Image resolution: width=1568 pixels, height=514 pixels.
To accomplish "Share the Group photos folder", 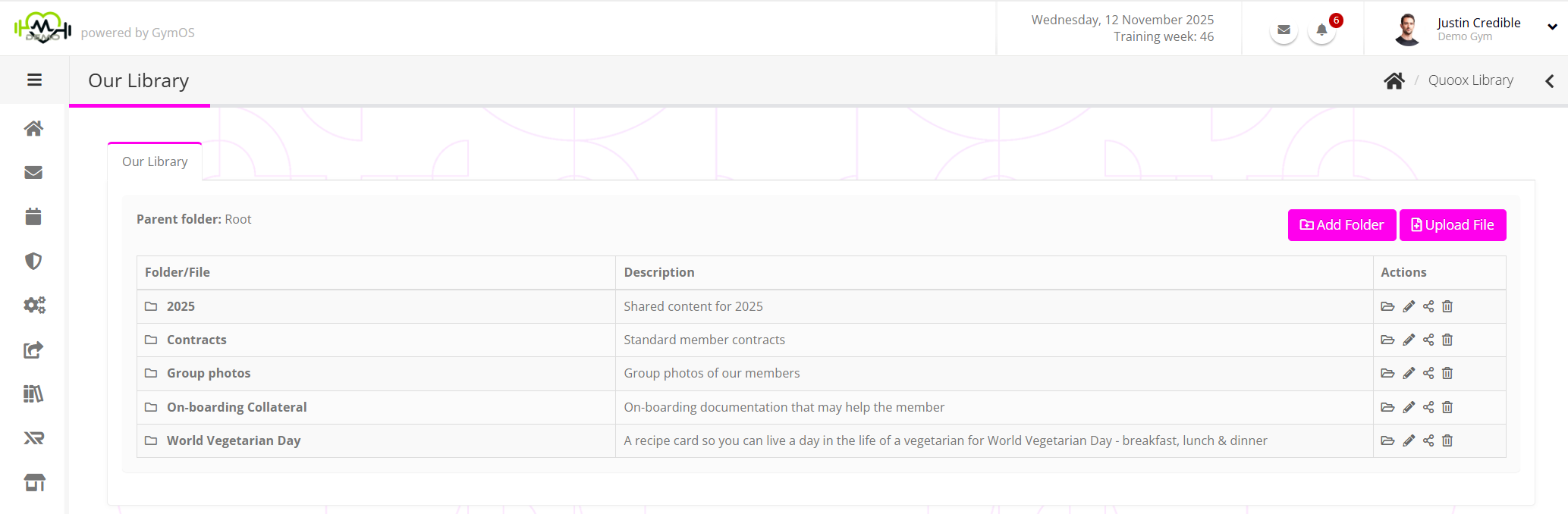I will (1428, 373).
